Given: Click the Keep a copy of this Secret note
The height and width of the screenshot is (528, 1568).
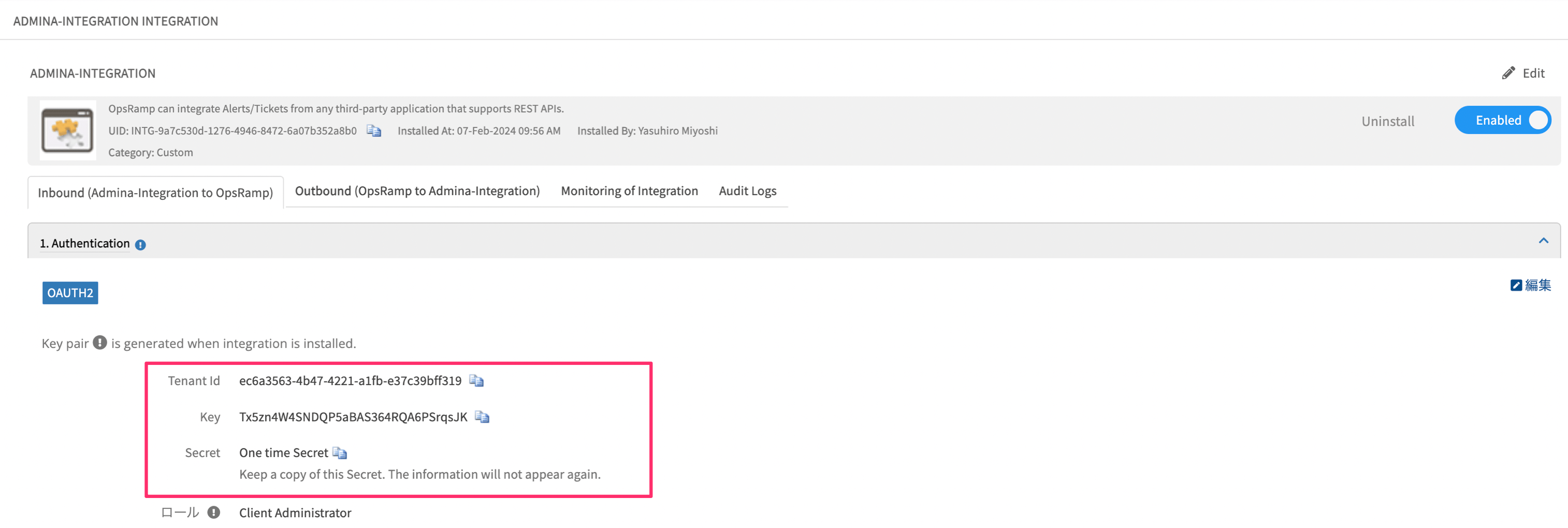Looking at the screenshot, I should [420, 475].
